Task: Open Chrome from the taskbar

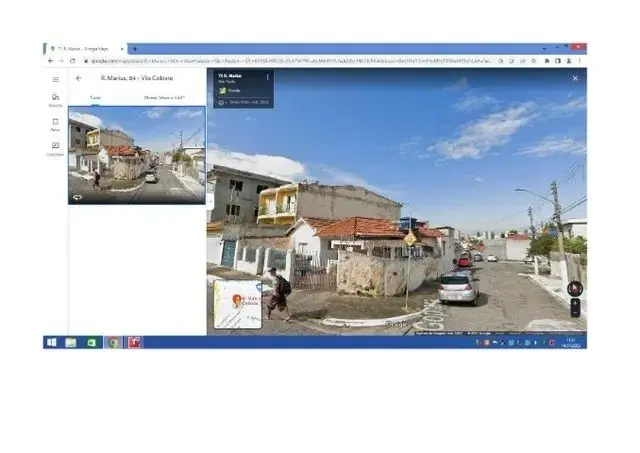Action: pyautogui.click(x=113, y=342)
